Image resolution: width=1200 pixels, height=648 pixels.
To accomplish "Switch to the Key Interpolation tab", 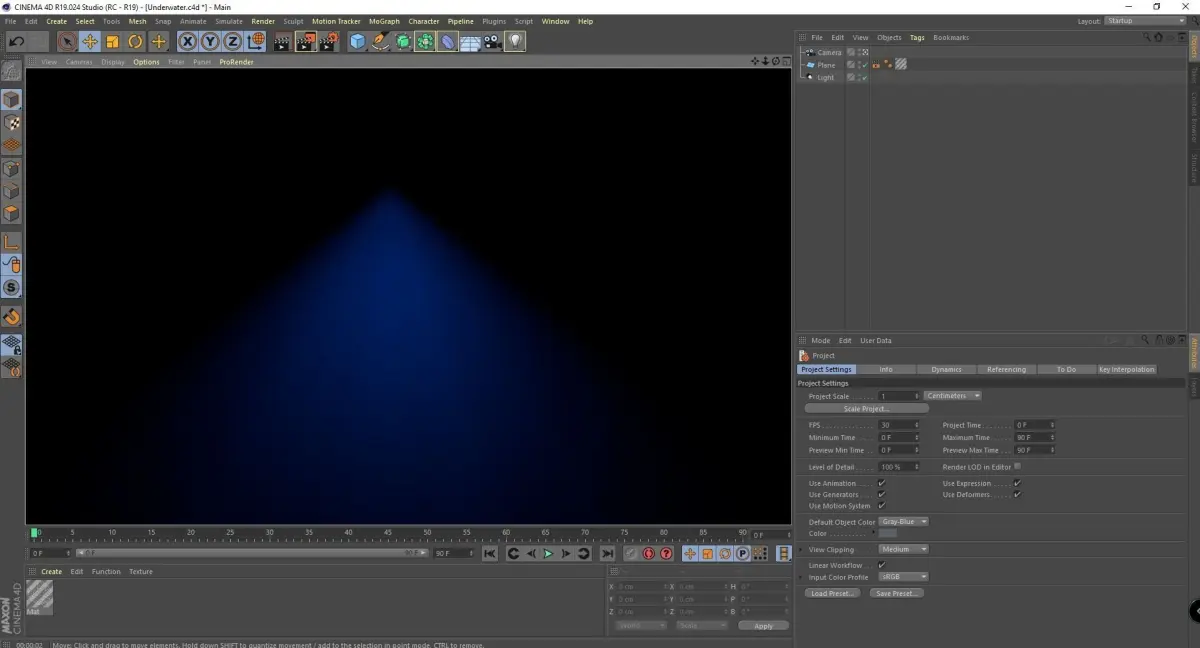I will pyautogui.click(x=1127, y=369).
